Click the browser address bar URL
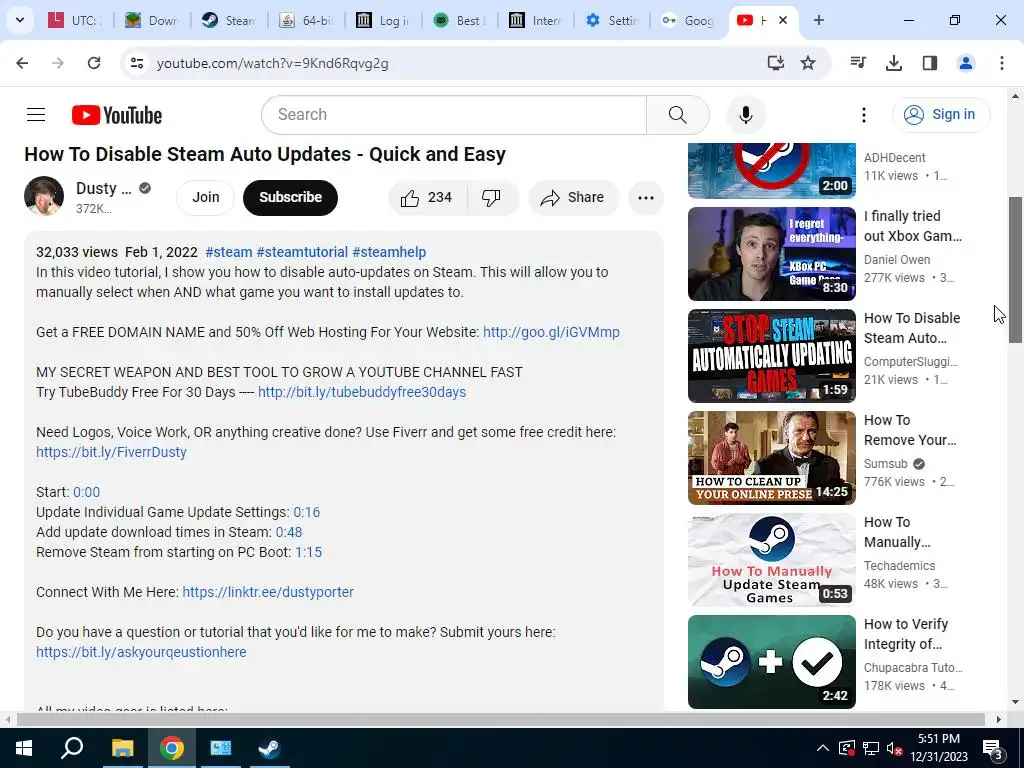The height and width of the screenshot is (768, 1024). pos(272,63)
